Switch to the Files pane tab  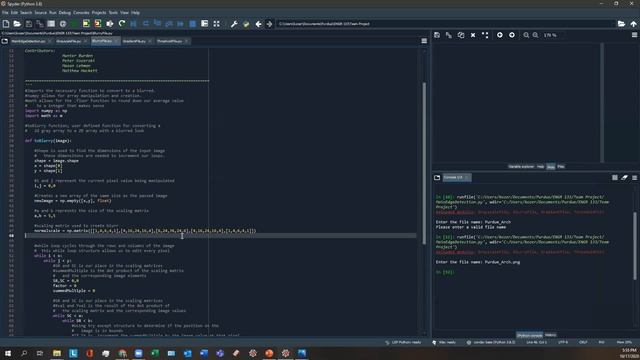[x=561, y=167]
